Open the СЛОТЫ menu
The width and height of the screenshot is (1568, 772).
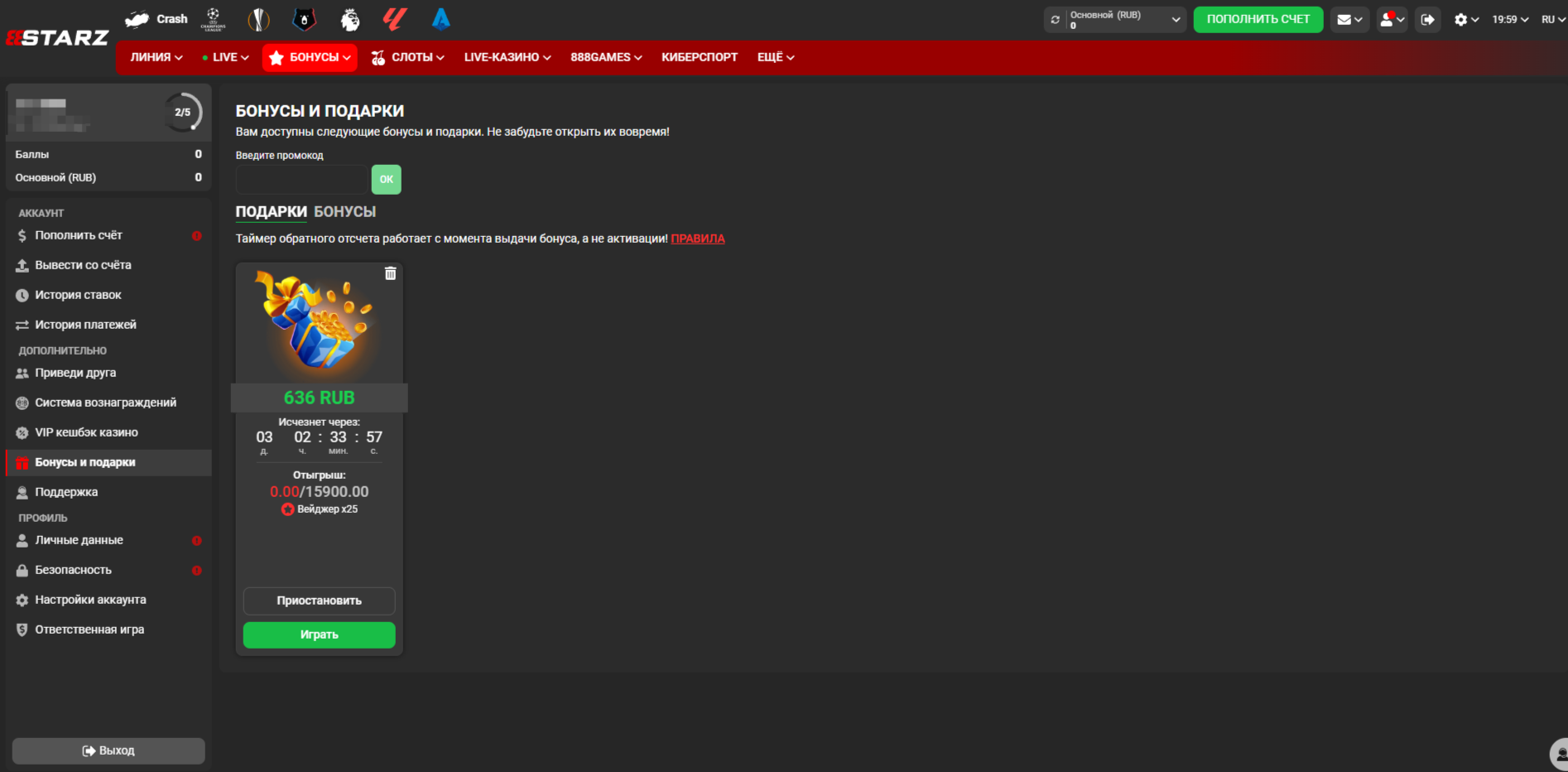(408, 57)
